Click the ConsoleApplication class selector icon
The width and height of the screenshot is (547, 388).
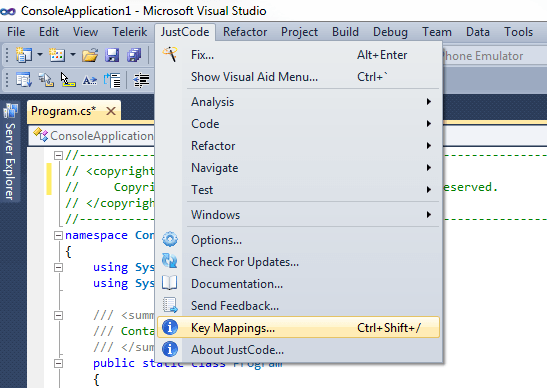[x=41, y=135]
